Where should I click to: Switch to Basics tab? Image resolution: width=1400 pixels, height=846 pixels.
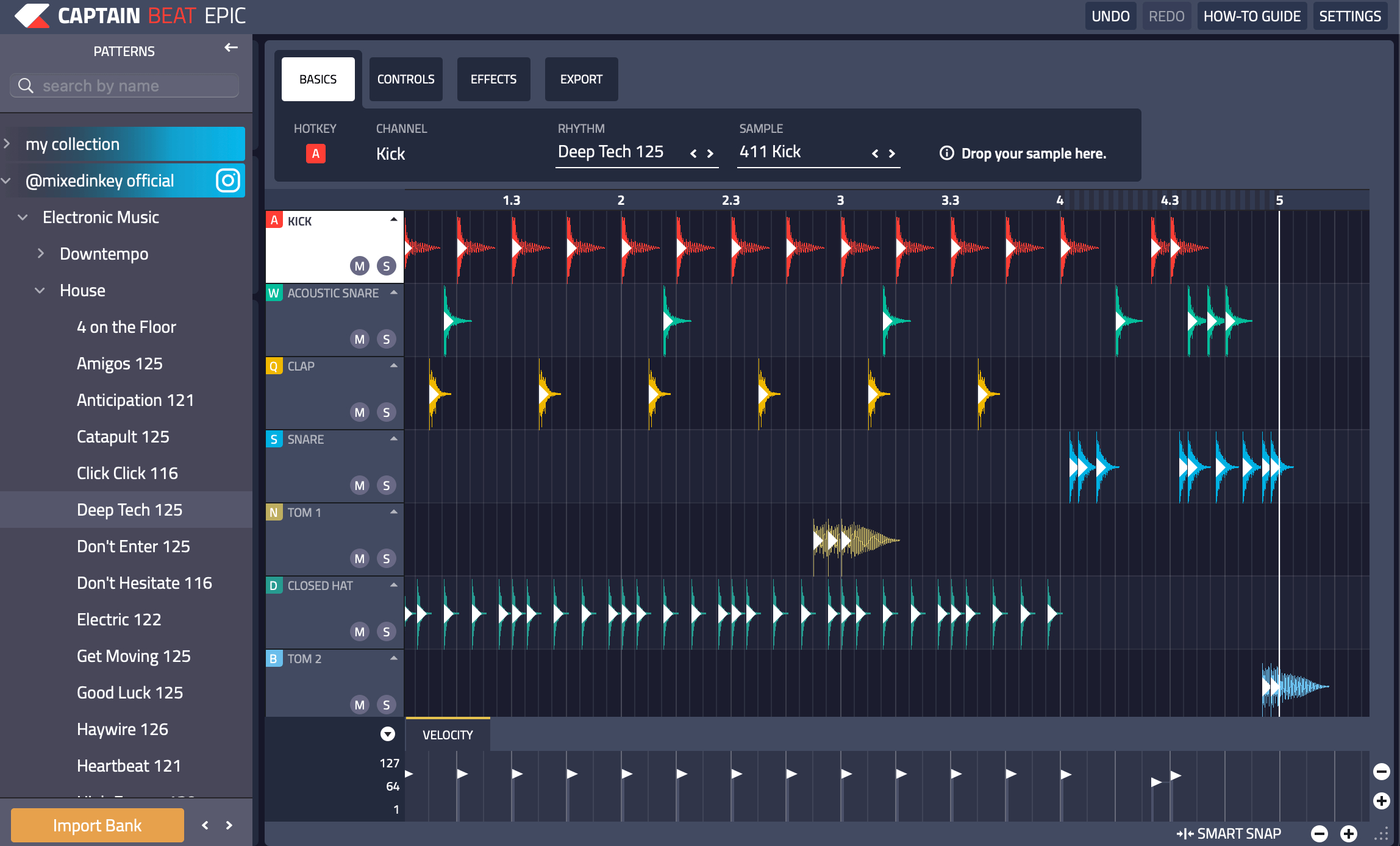click(x=318, y=79)
